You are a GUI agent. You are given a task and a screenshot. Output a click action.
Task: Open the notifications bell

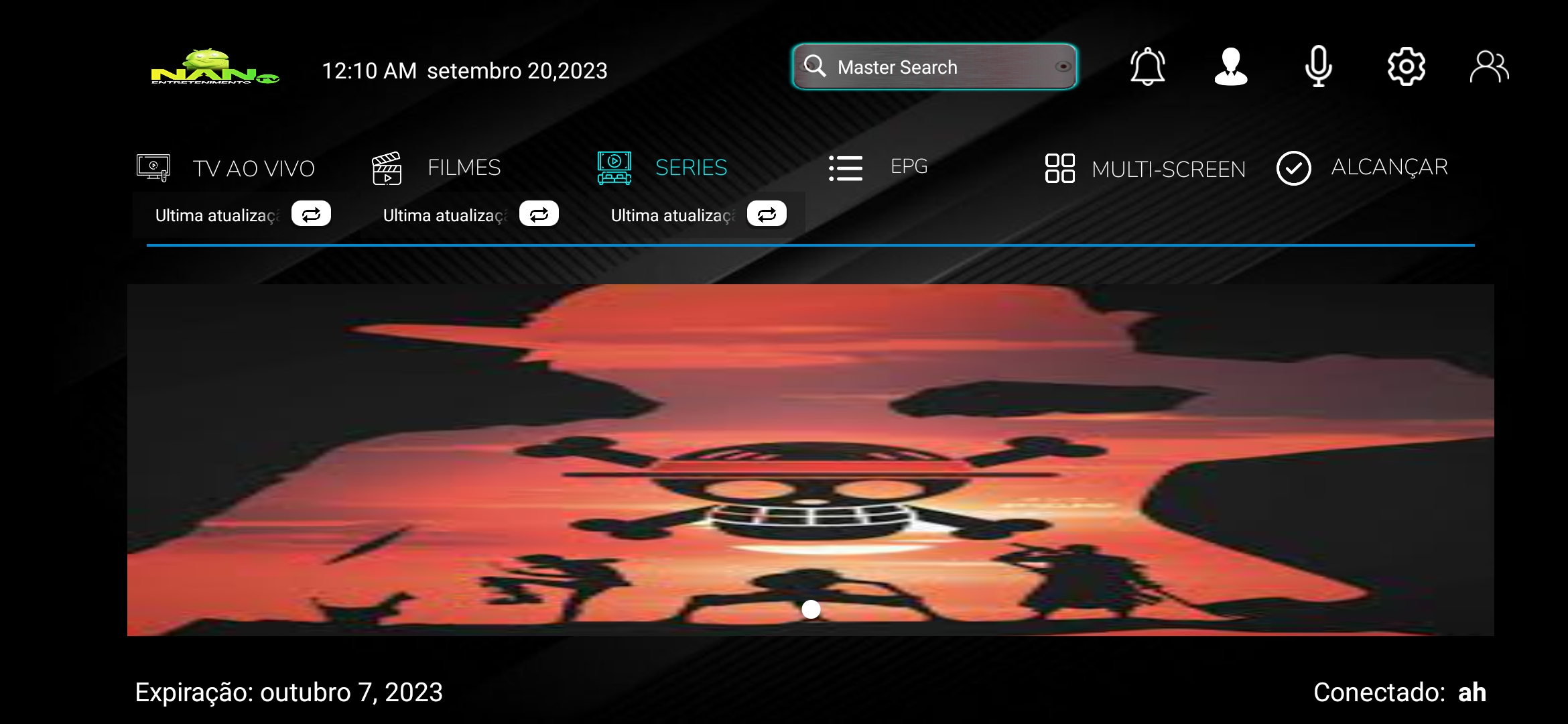1147,66
